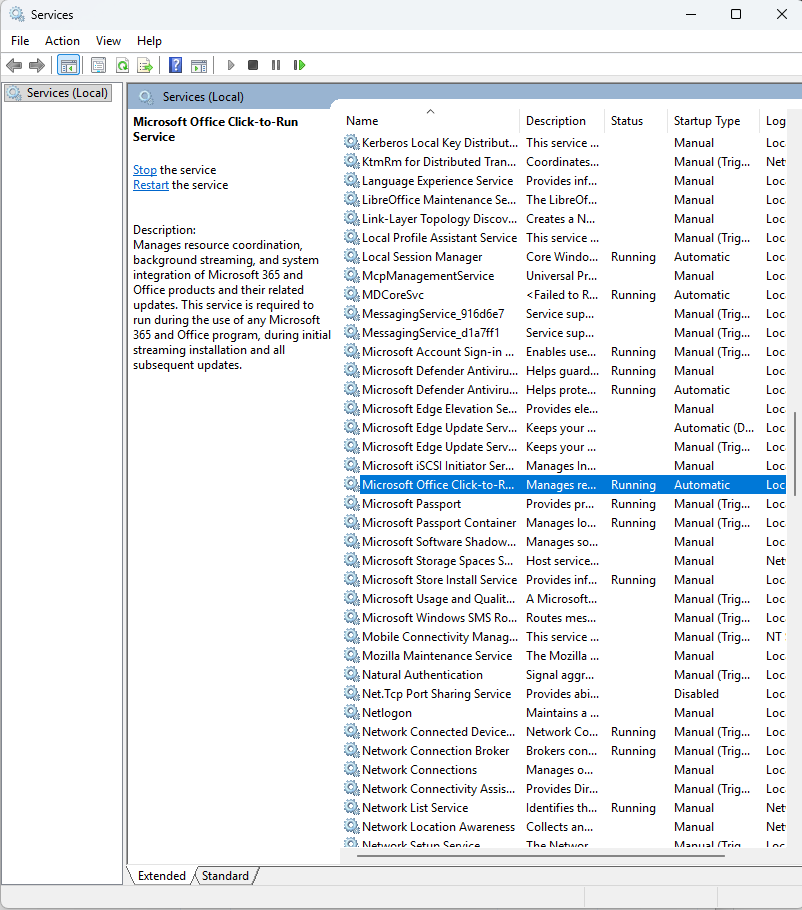Image resolution: width=802 pixels, height=910 pixels.
Task: Pause the service with the pause toolbar icon
Action: pos(276,65)
